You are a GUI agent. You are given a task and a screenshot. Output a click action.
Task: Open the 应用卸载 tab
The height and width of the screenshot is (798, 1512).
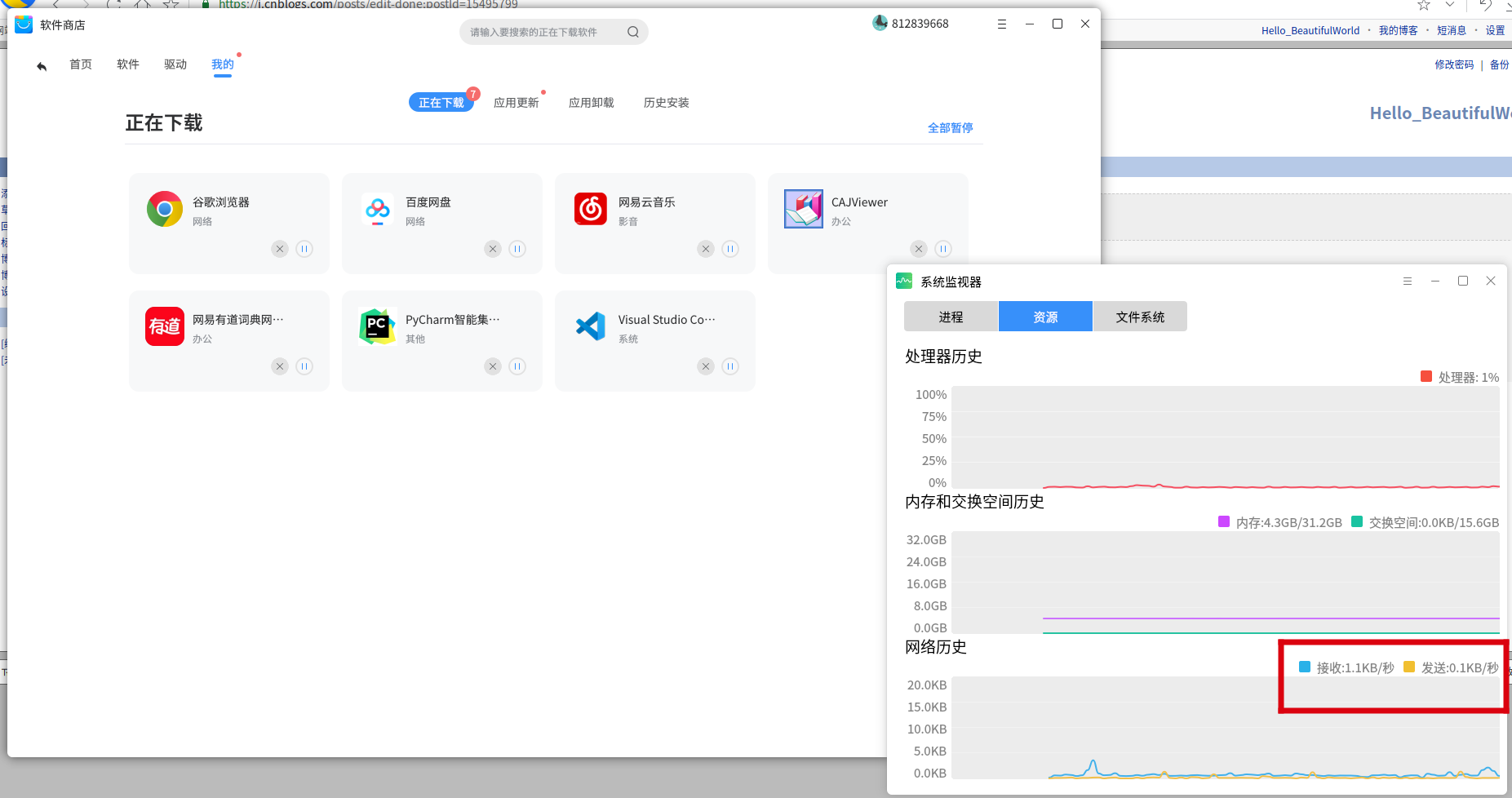(592, 103)
